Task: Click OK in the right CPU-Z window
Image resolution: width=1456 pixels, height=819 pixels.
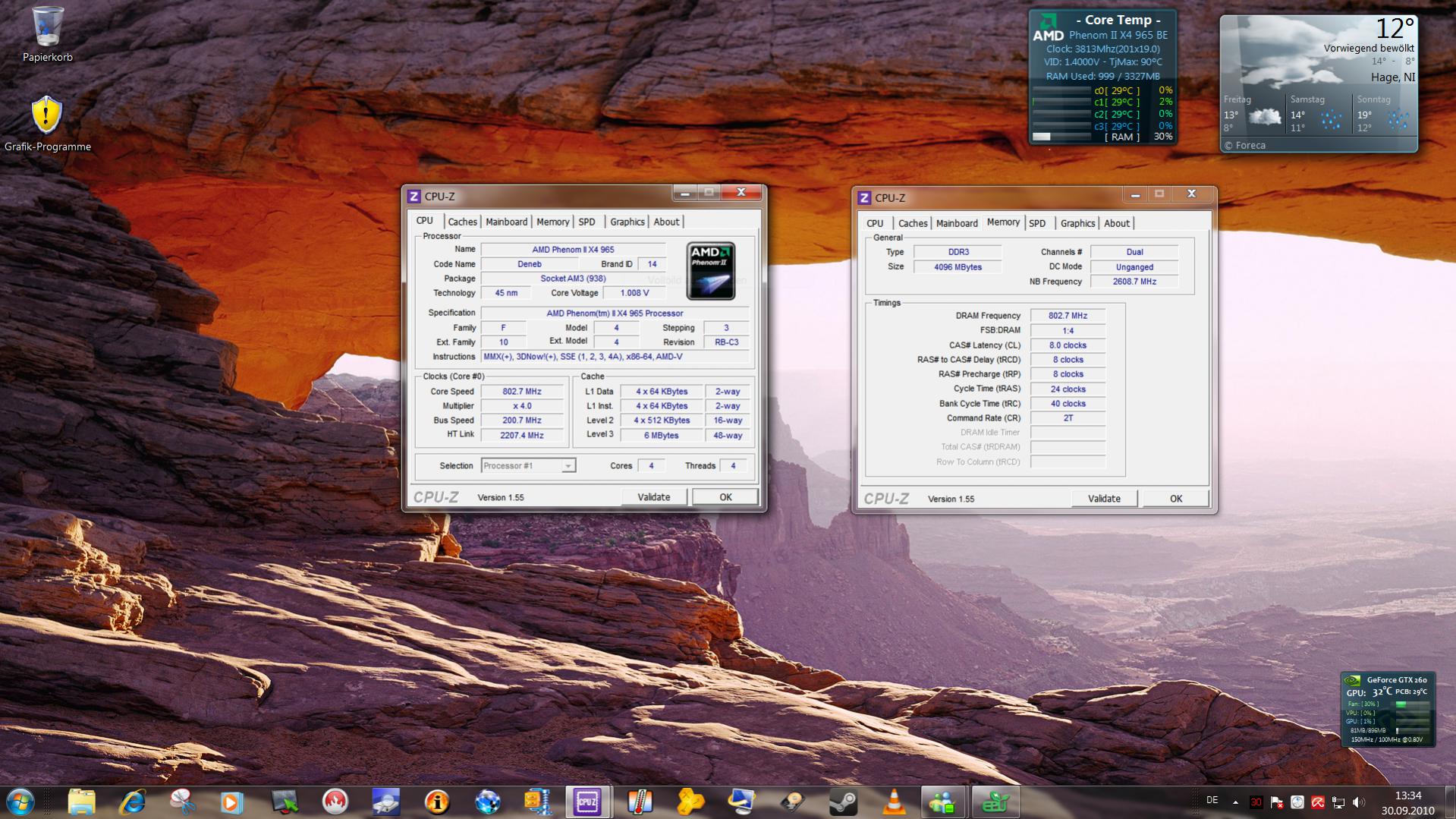Action: (1176, 499)
